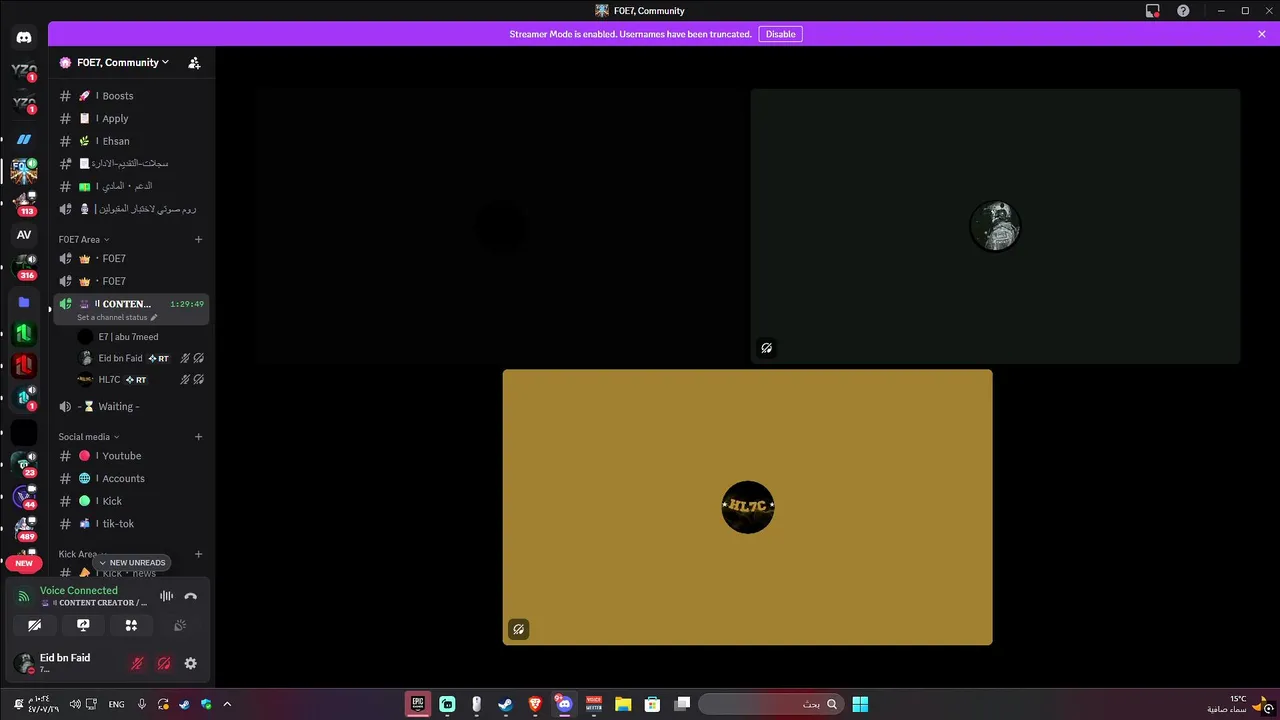Open Epic Games in taskbar
The image size is (1280, 720).
418,704
